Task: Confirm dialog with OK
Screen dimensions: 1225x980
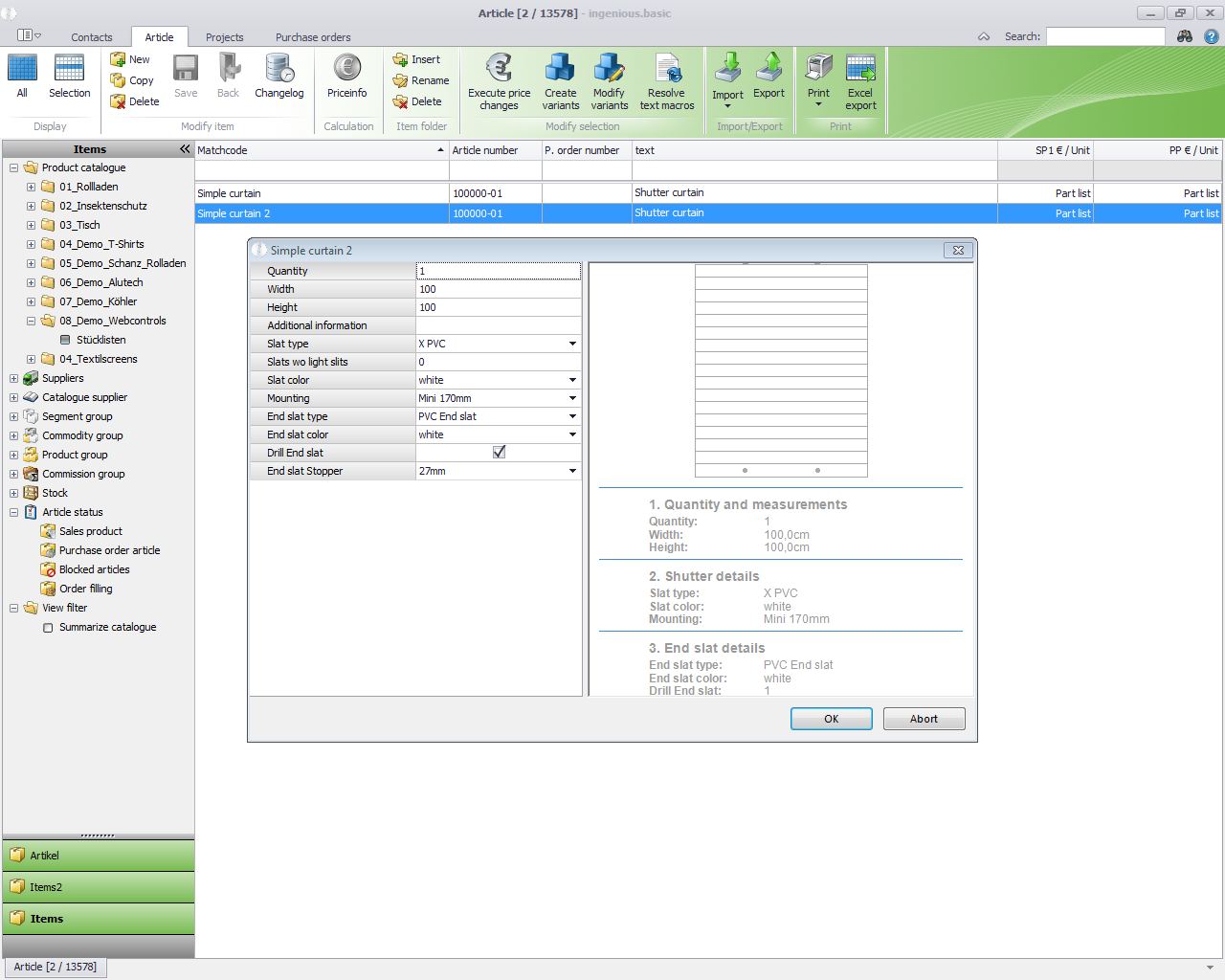Action: [x=831, y=719]
